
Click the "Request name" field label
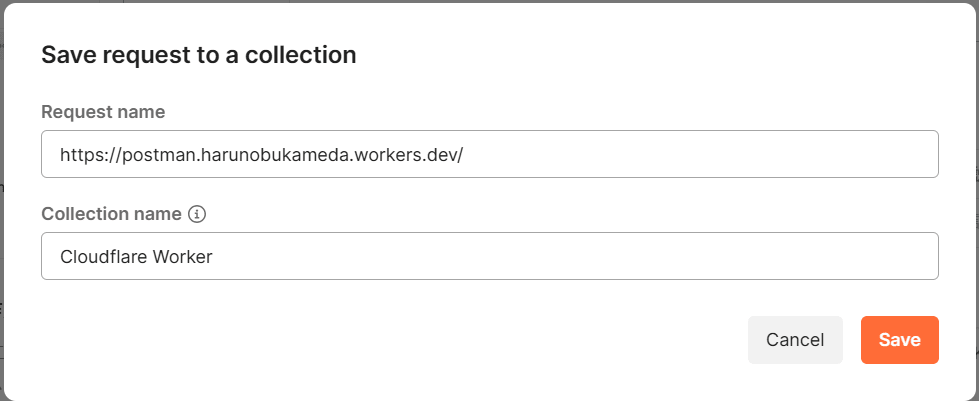103,112
